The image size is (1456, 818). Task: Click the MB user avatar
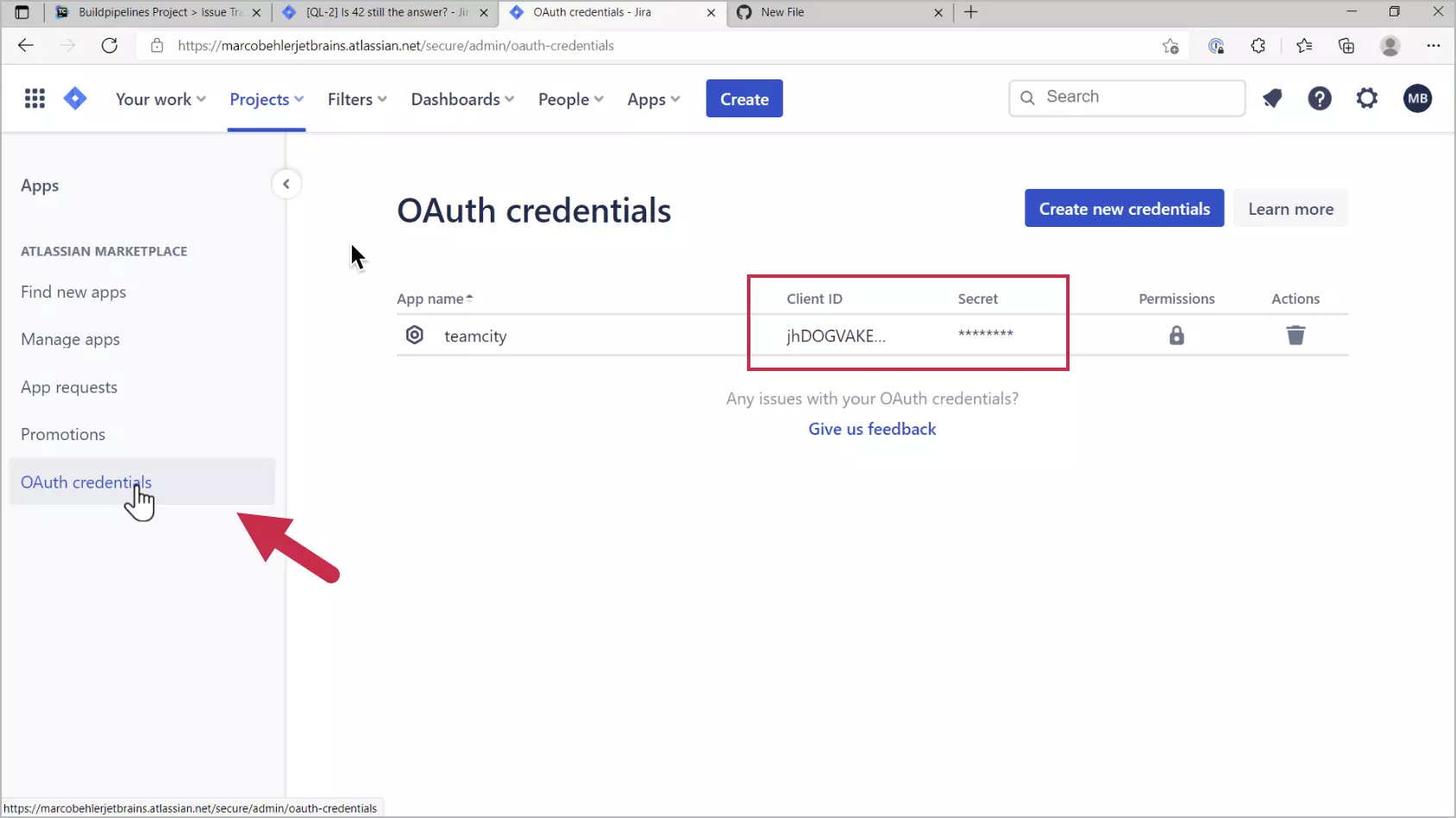(x=1417, y=99)
